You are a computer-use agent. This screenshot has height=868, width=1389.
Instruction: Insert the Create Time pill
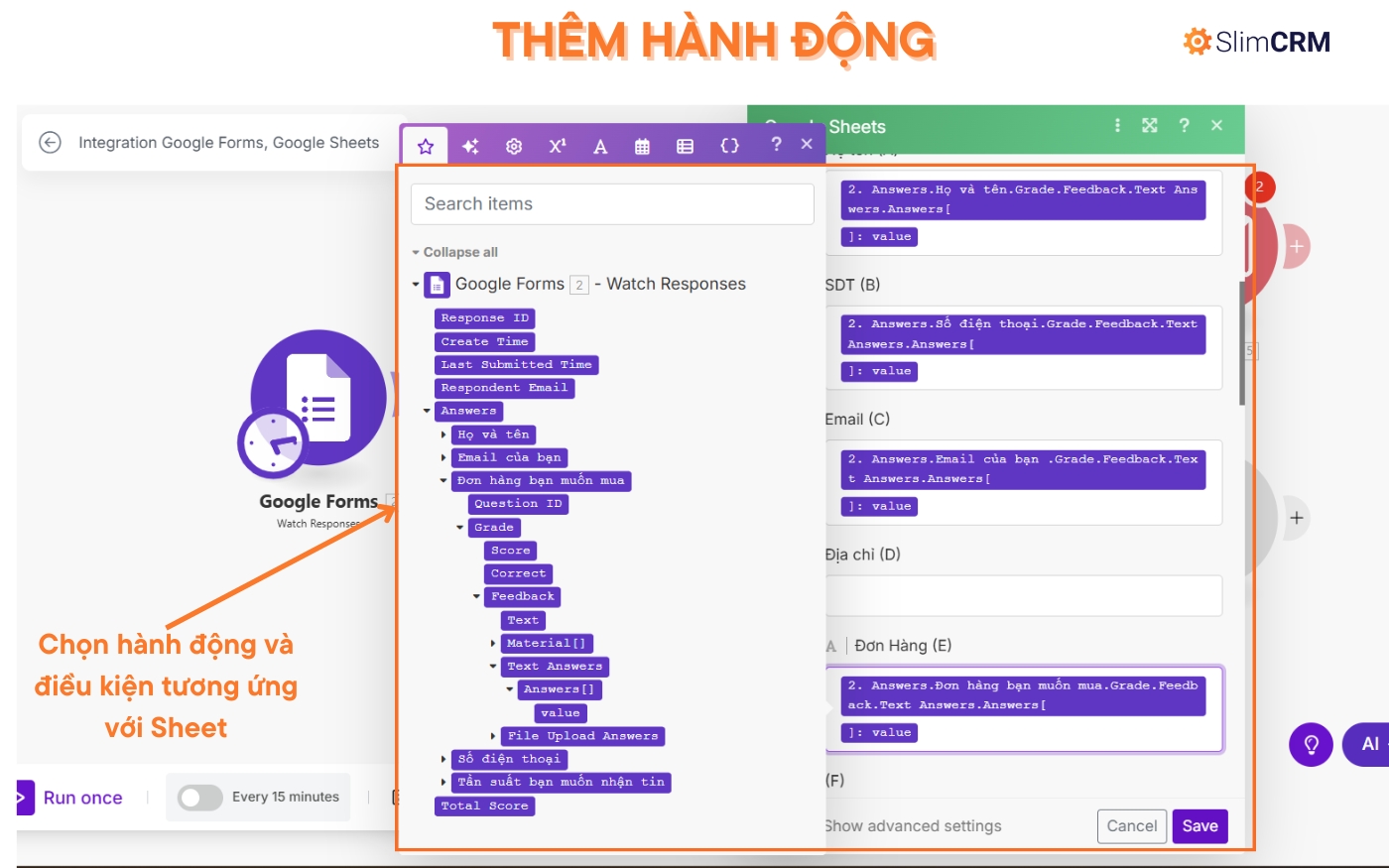click(x=485, y=341)
